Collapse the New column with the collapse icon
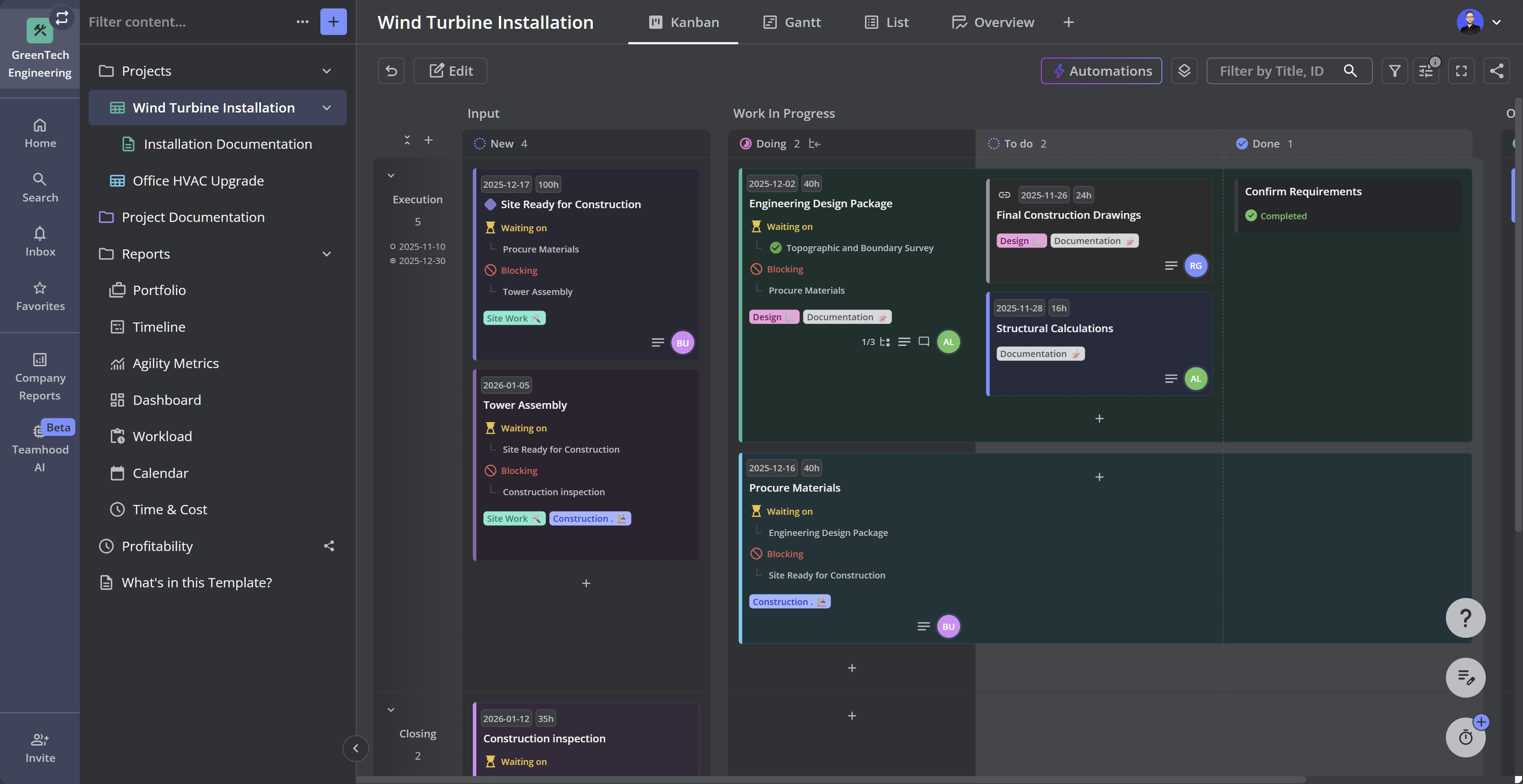This screenshot has width=1523, height=784. click(407, 140)
